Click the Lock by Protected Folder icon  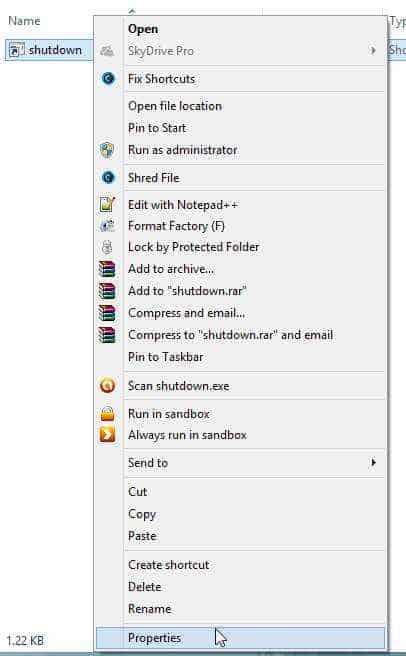click(x=107, y=247)
